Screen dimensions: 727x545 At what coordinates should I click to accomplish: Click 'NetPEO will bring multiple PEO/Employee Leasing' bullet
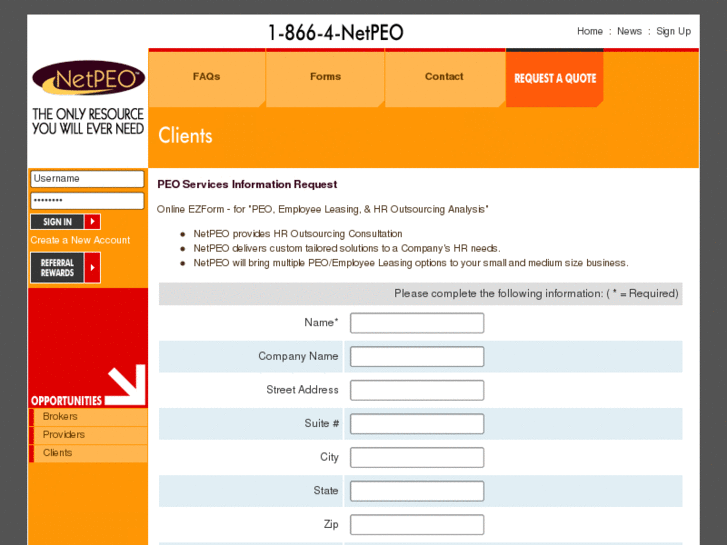[x=411, y=263]
